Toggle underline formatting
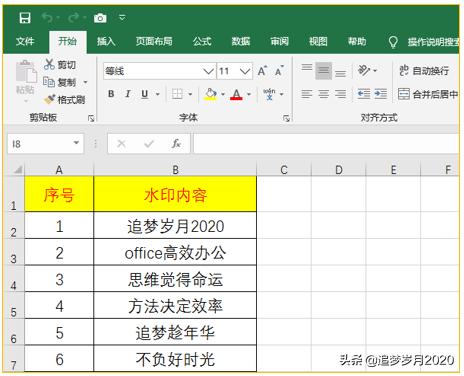 144,94
